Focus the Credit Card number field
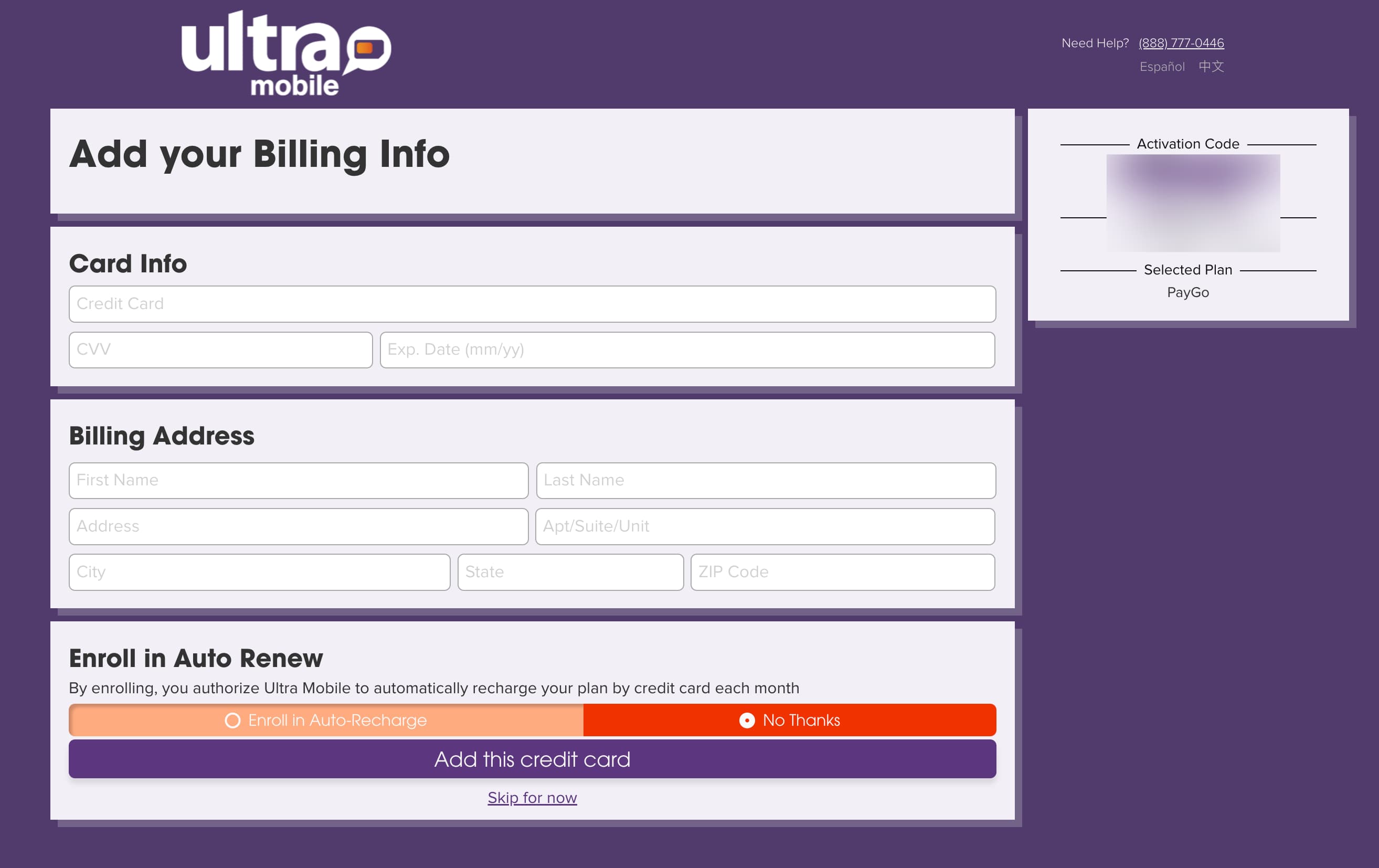1379x868 pixels. coord(532,304)
